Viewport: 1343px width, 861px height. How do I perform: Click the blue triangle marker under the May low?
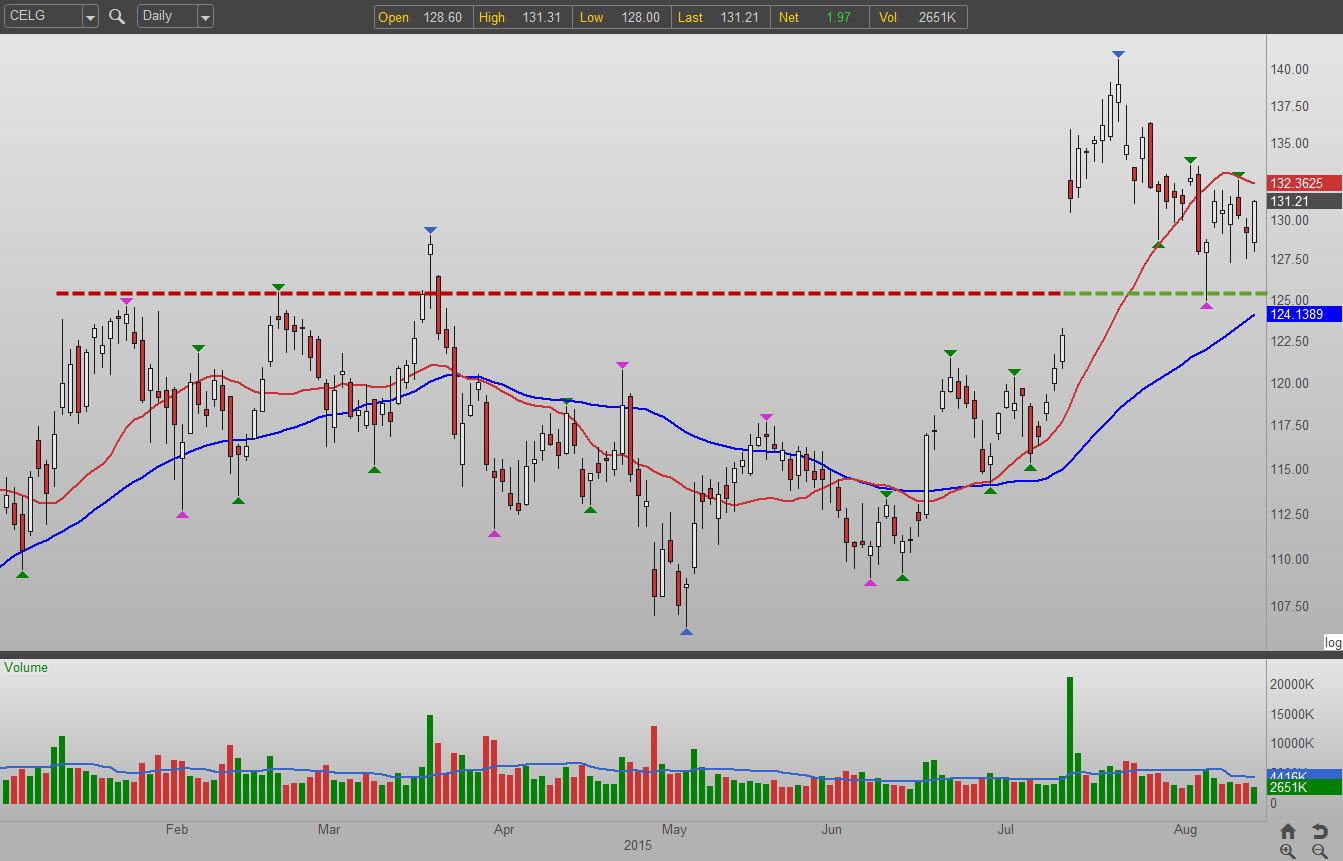[686, 631]
